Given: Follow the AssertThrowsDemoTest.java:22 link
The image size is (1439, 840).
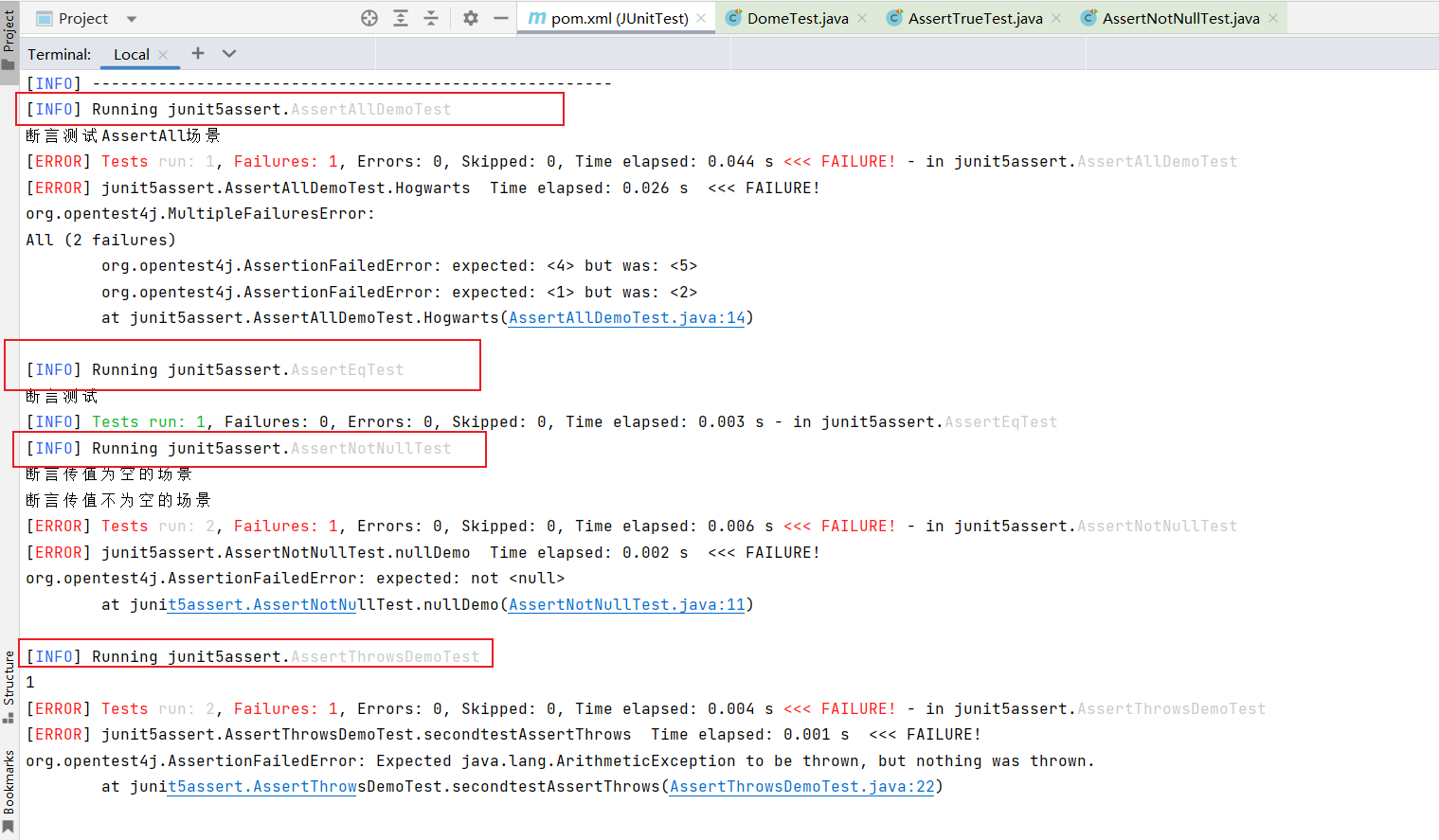Looking at the screenshot, I should [x=801, y=787].
